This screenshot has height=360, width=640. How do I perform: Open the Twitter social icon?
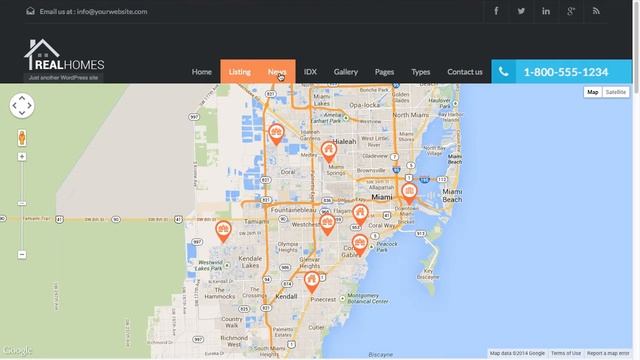[521, 11]
